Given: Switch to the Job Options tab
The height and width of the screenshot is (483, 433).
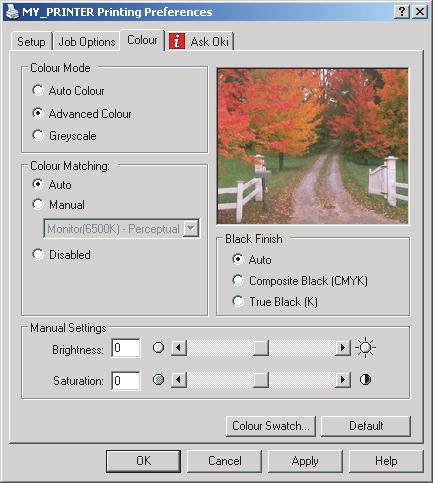Looking at the screenshot, I should (87, 42).
